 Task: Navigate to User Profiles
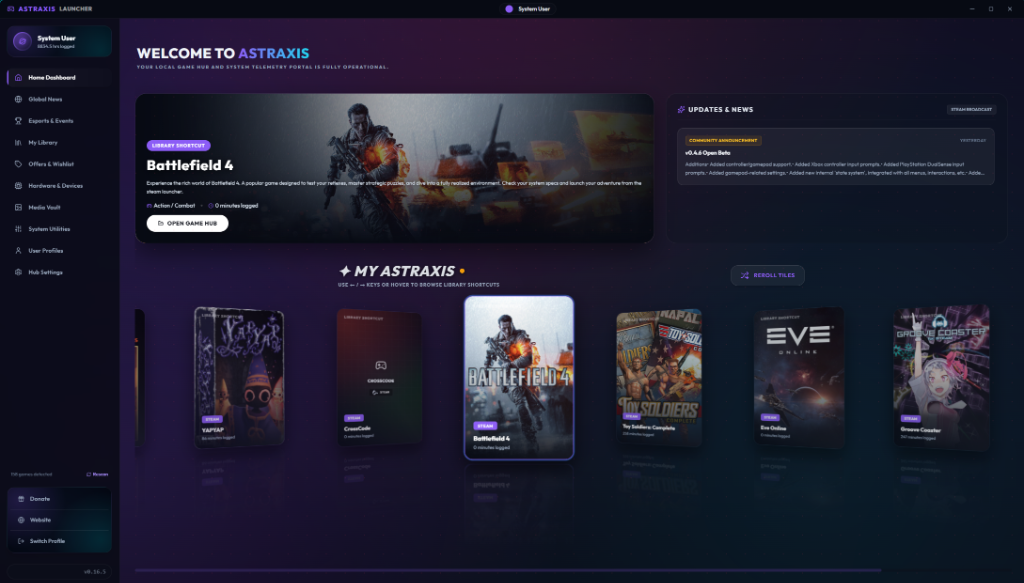tap(59, 250)
